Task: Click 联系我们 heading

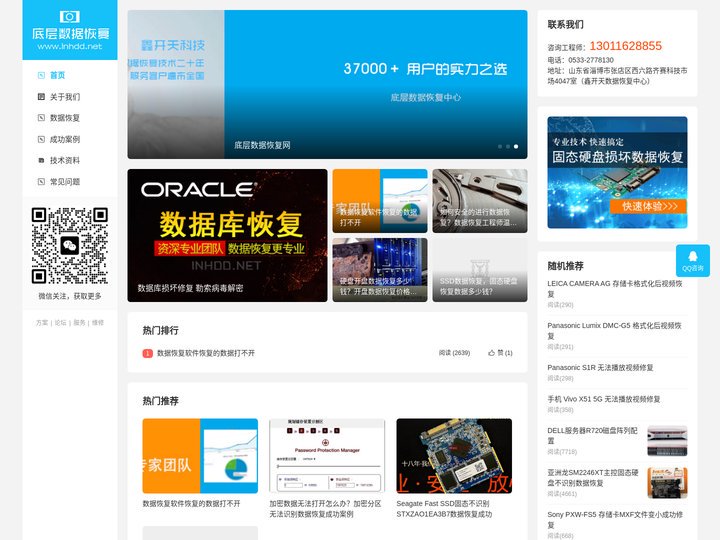Action: (x=565, y=25)
